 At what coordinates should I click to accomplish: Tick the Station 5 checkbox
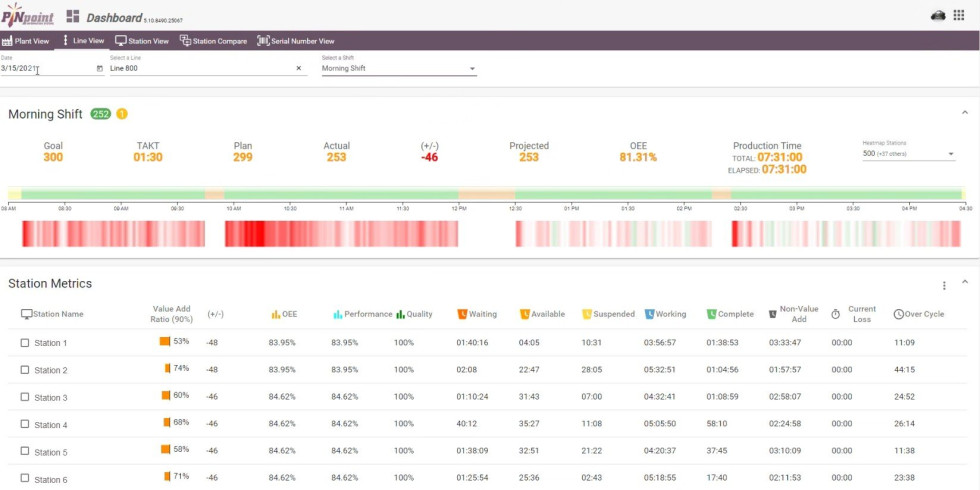25,452
